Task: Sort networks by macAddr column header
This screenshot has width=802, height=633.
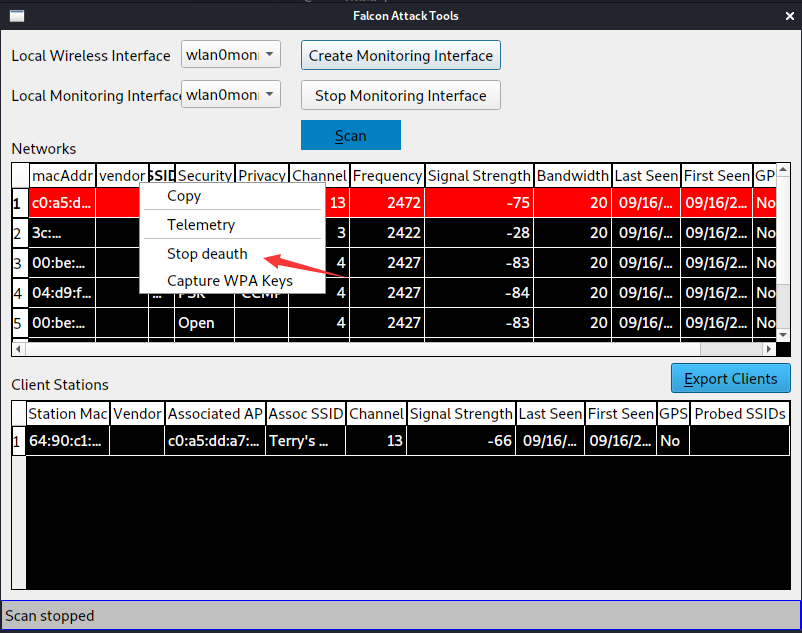Action: coord(62,175)
